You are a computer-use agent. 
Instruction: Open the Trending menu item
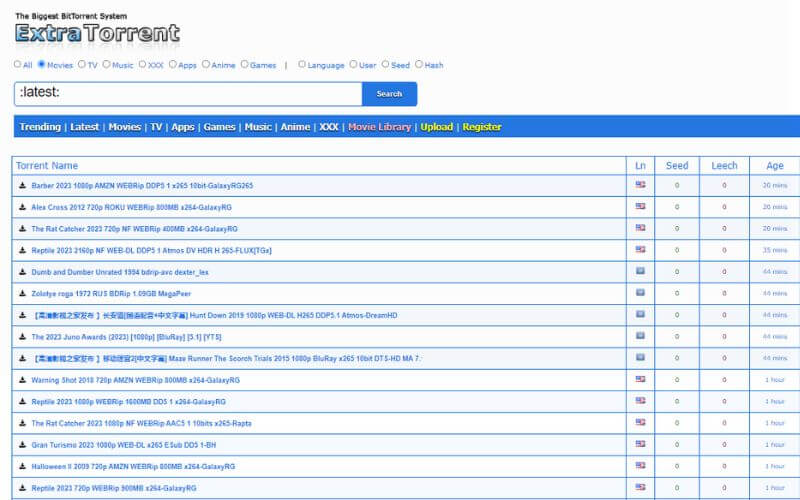click(40, 127)
